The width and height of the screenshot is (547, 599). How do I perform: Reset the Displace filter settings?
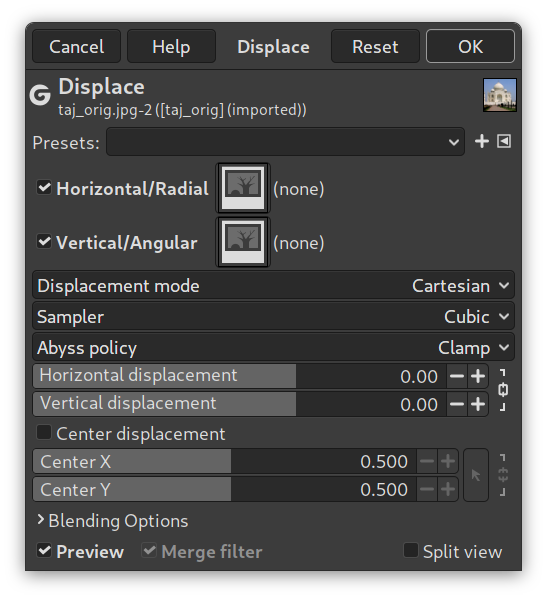375,47
